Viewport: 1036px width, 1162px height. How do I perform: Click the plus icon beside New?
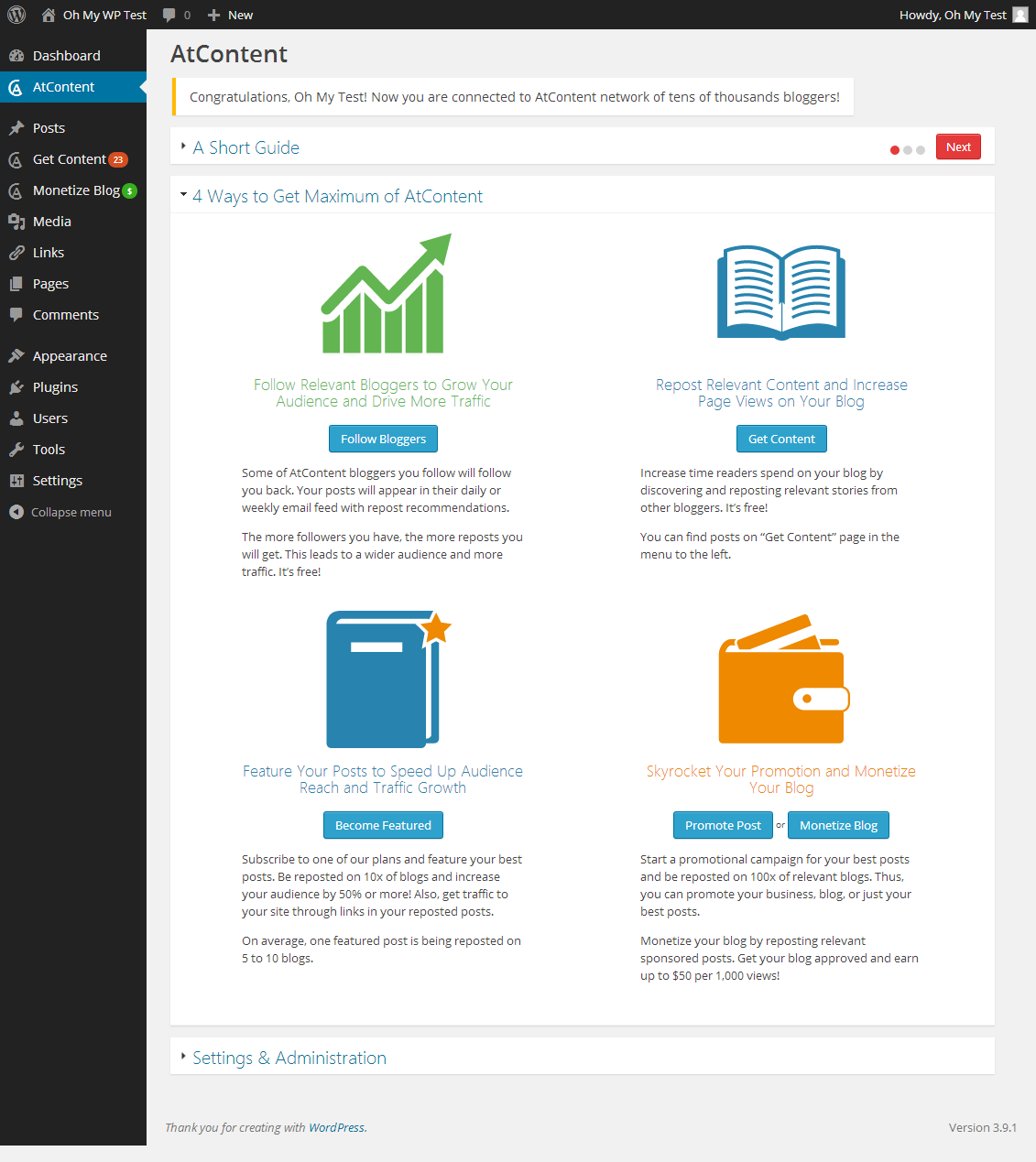click(213, 15)
